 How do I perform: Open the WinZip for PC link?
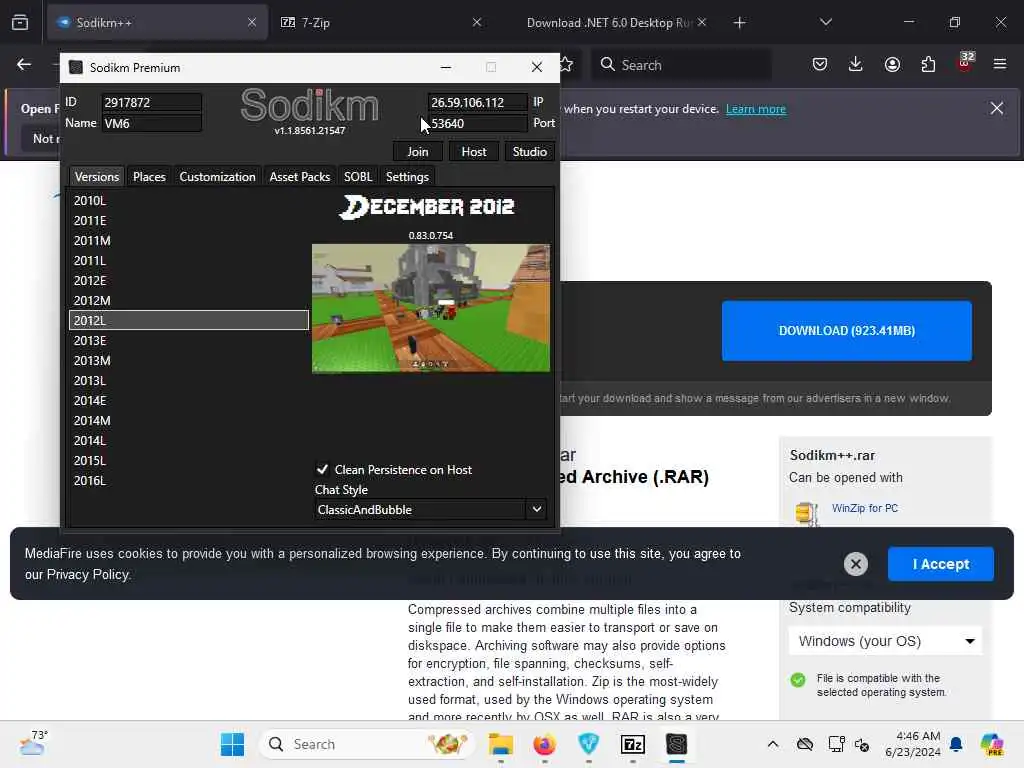(x=865, y=508)
